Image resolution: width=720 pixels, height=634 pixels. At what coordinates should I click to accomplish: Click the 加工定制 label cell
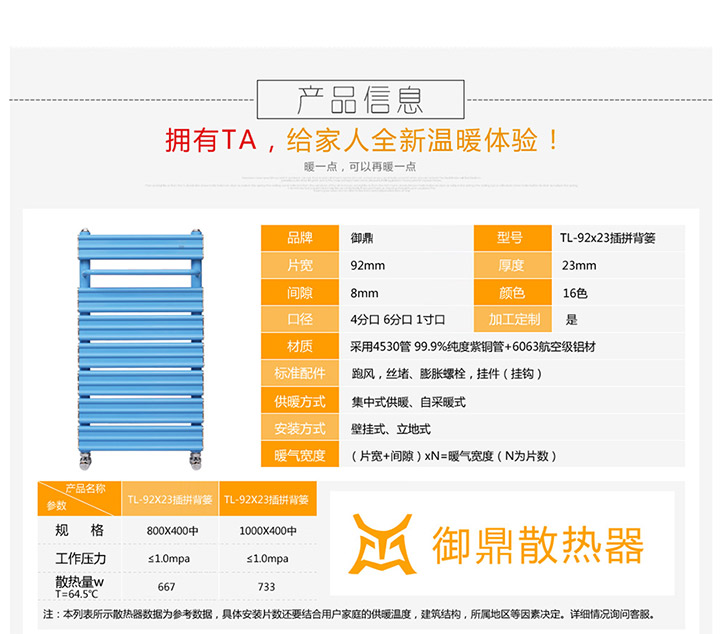(512, 319)
